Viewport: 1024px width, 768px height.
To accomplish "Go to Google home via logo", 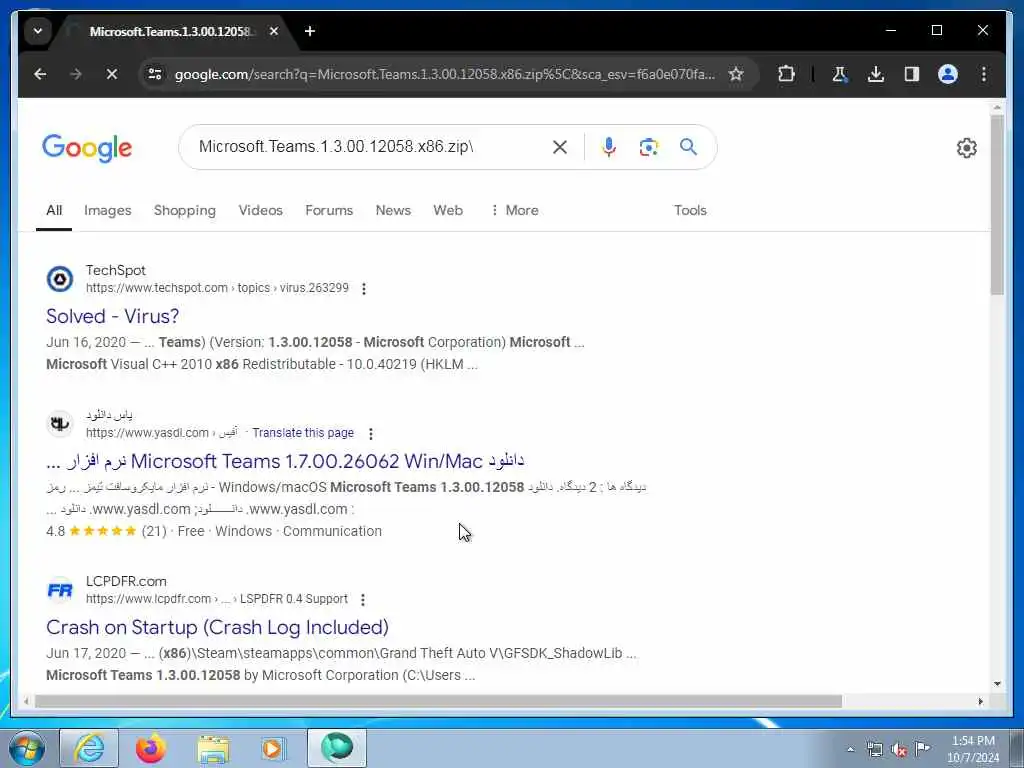I will [x=87, y=148].
